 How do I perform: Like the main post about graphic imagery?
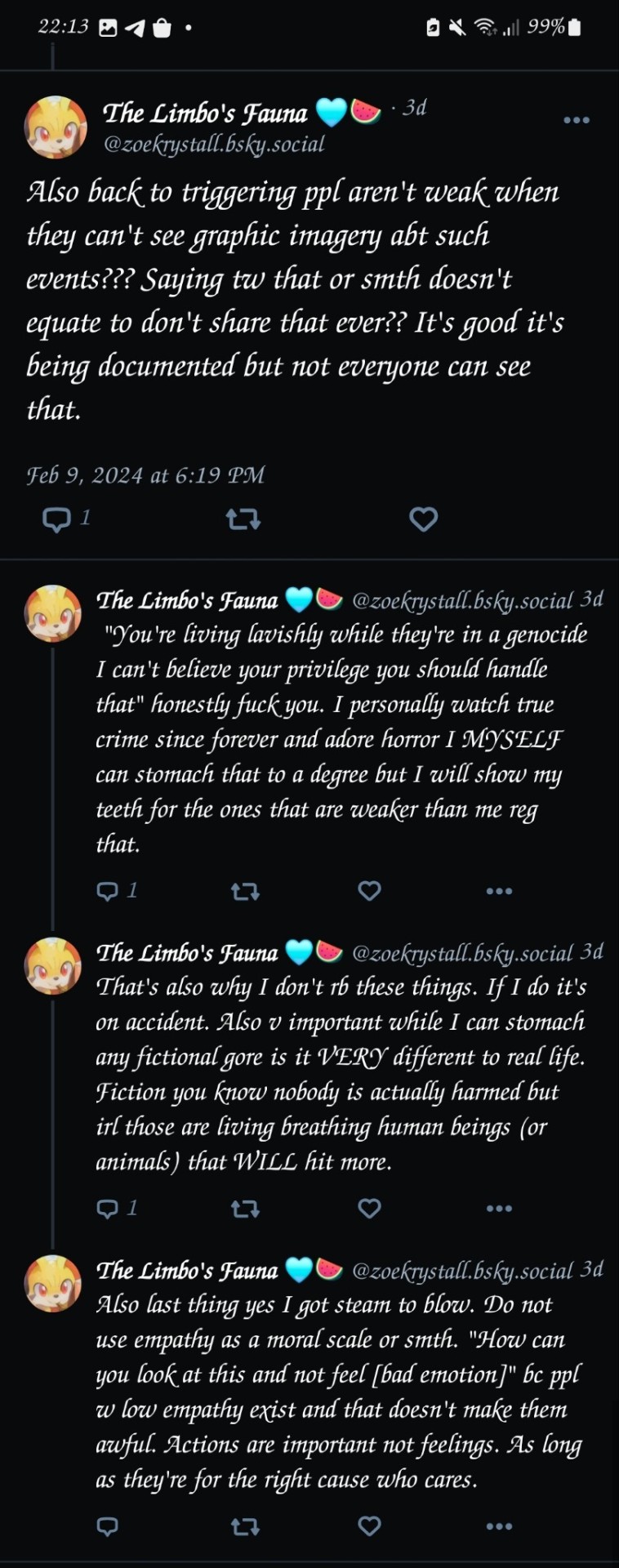coord(423,519)
